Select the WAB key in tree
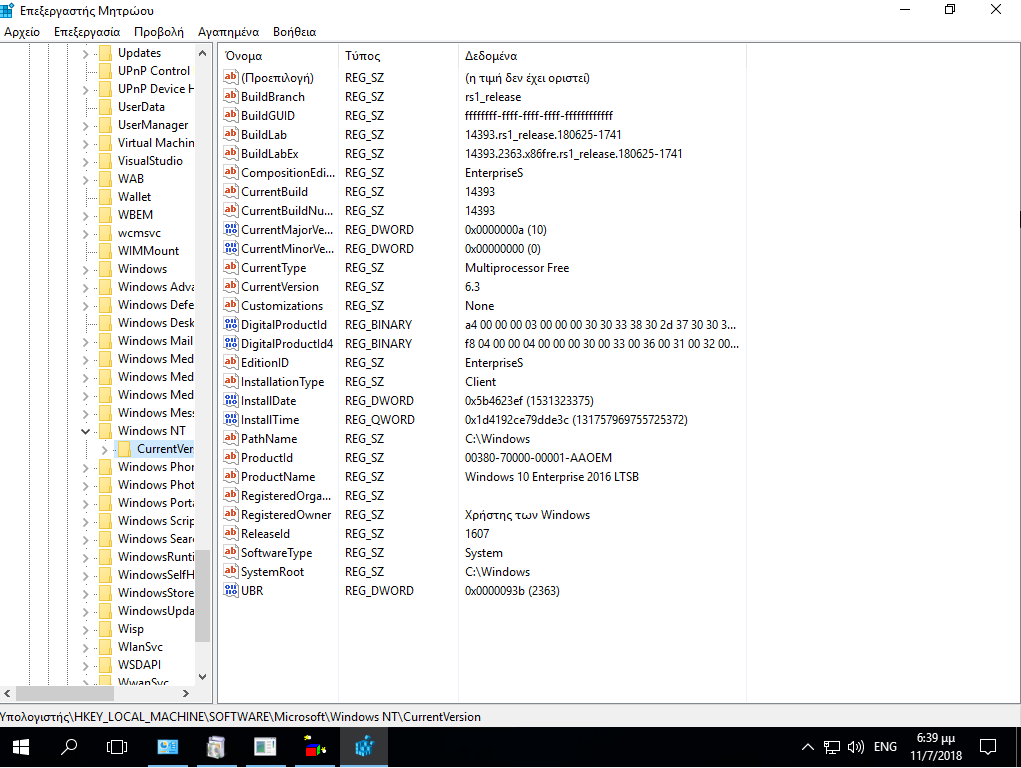This screenshot has height=768, width=1021. 131,178
